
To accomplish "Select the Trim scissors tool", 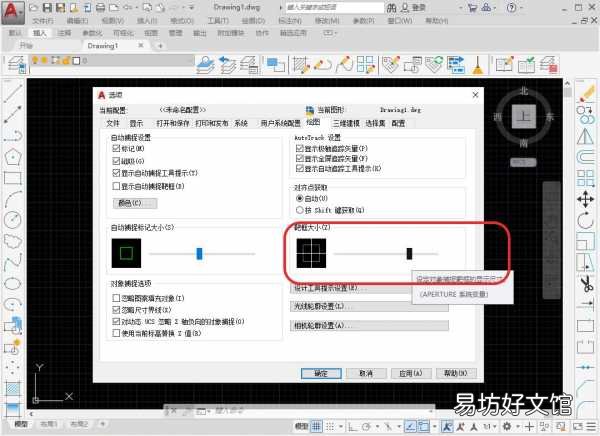I will [586, 284].
